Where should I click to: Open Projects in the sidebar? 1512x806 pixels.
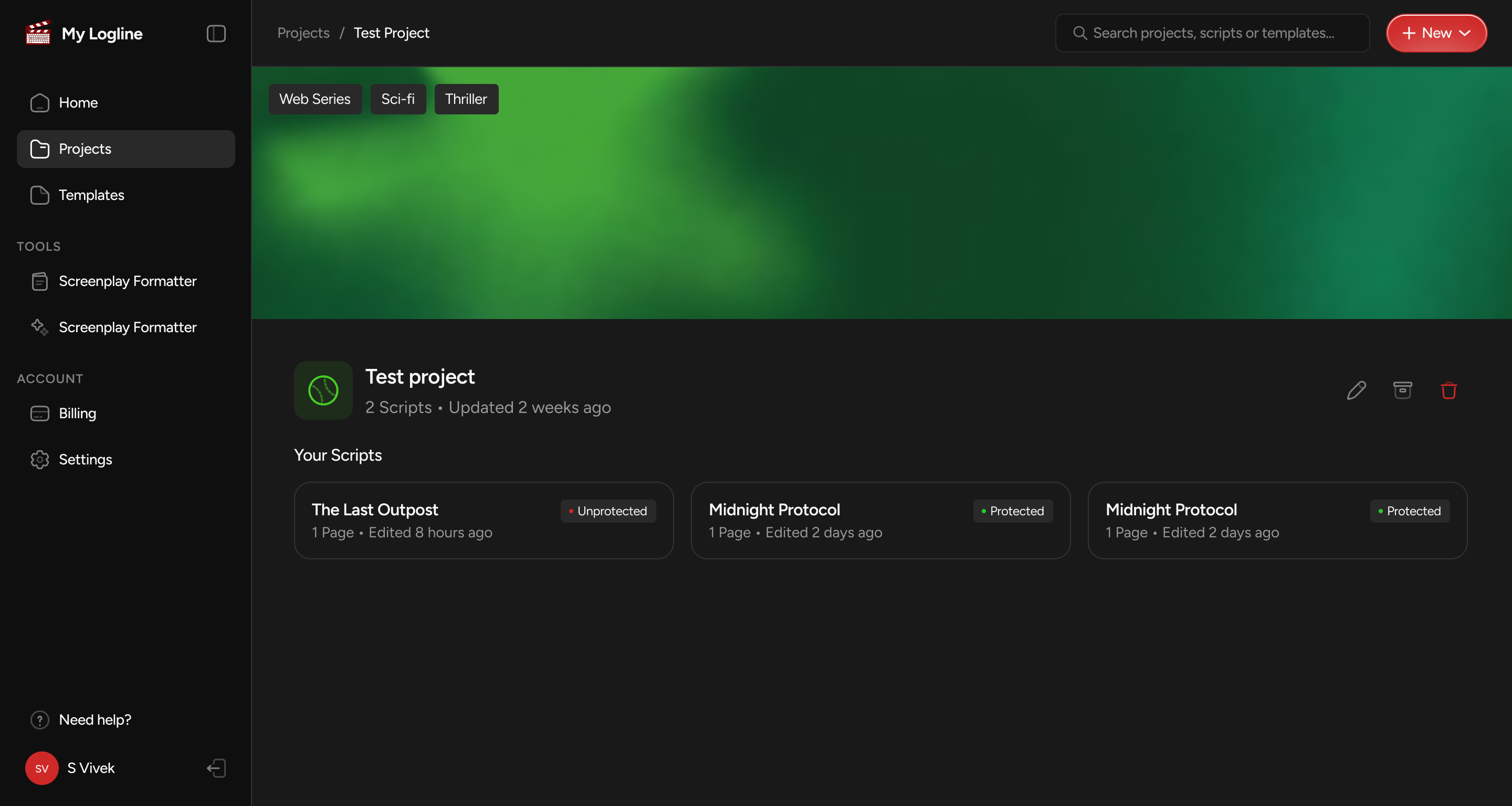125,149
